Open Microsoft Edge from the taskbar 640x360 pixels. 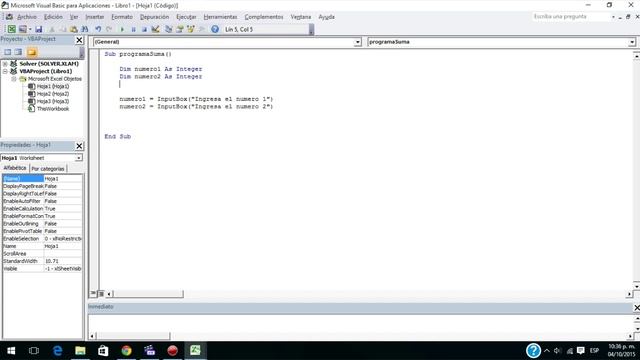coord(58,351)
